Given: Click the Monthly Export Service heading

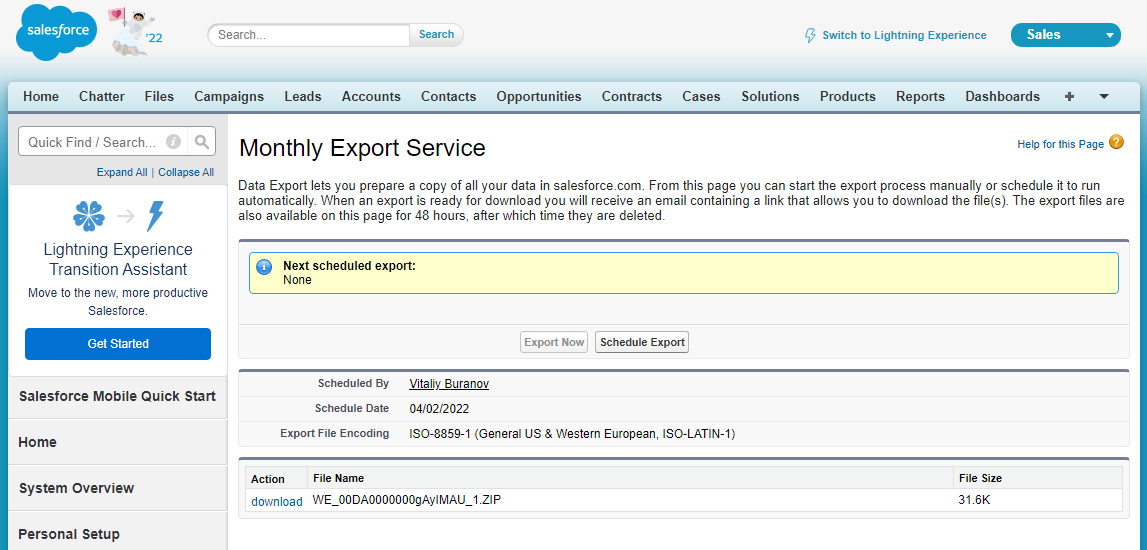Looking at the screenshot, I should tap(362, 148).
